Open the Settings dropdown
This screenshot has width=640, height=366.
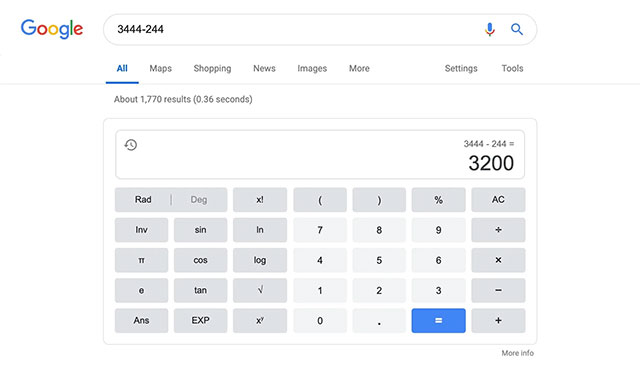[461, 68]
